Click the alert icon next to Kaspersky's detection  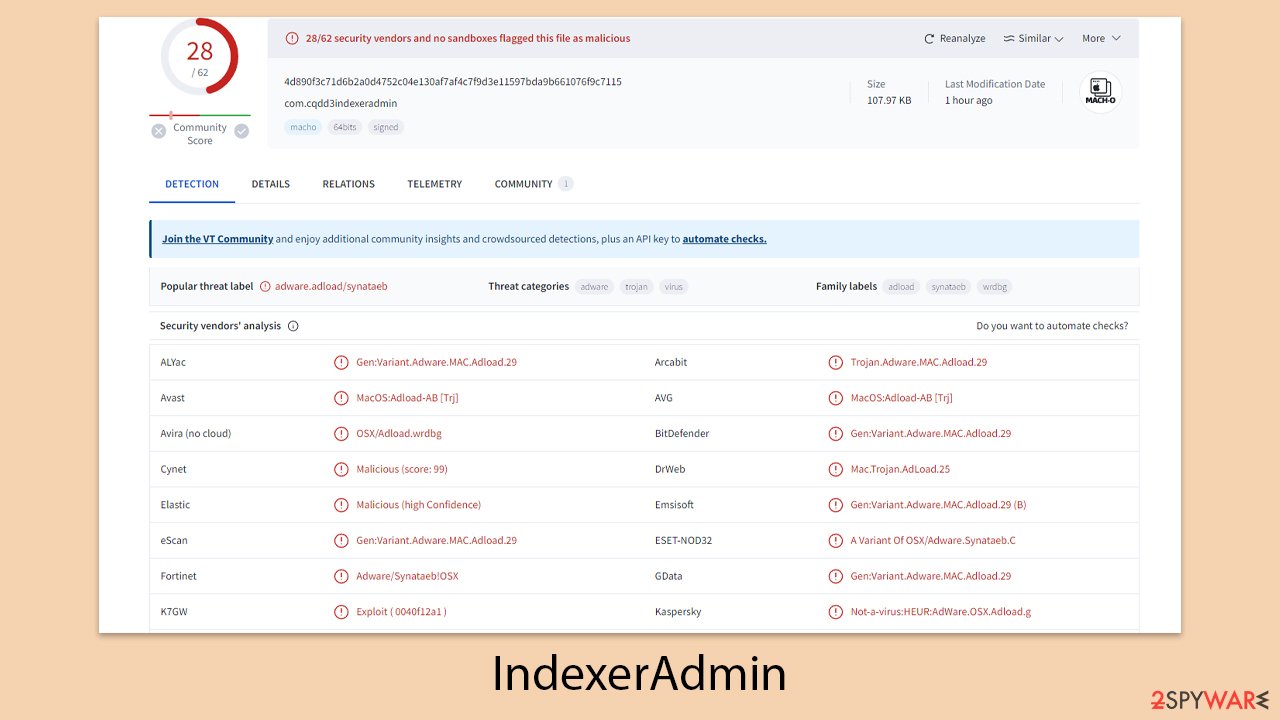pos(836,611)
